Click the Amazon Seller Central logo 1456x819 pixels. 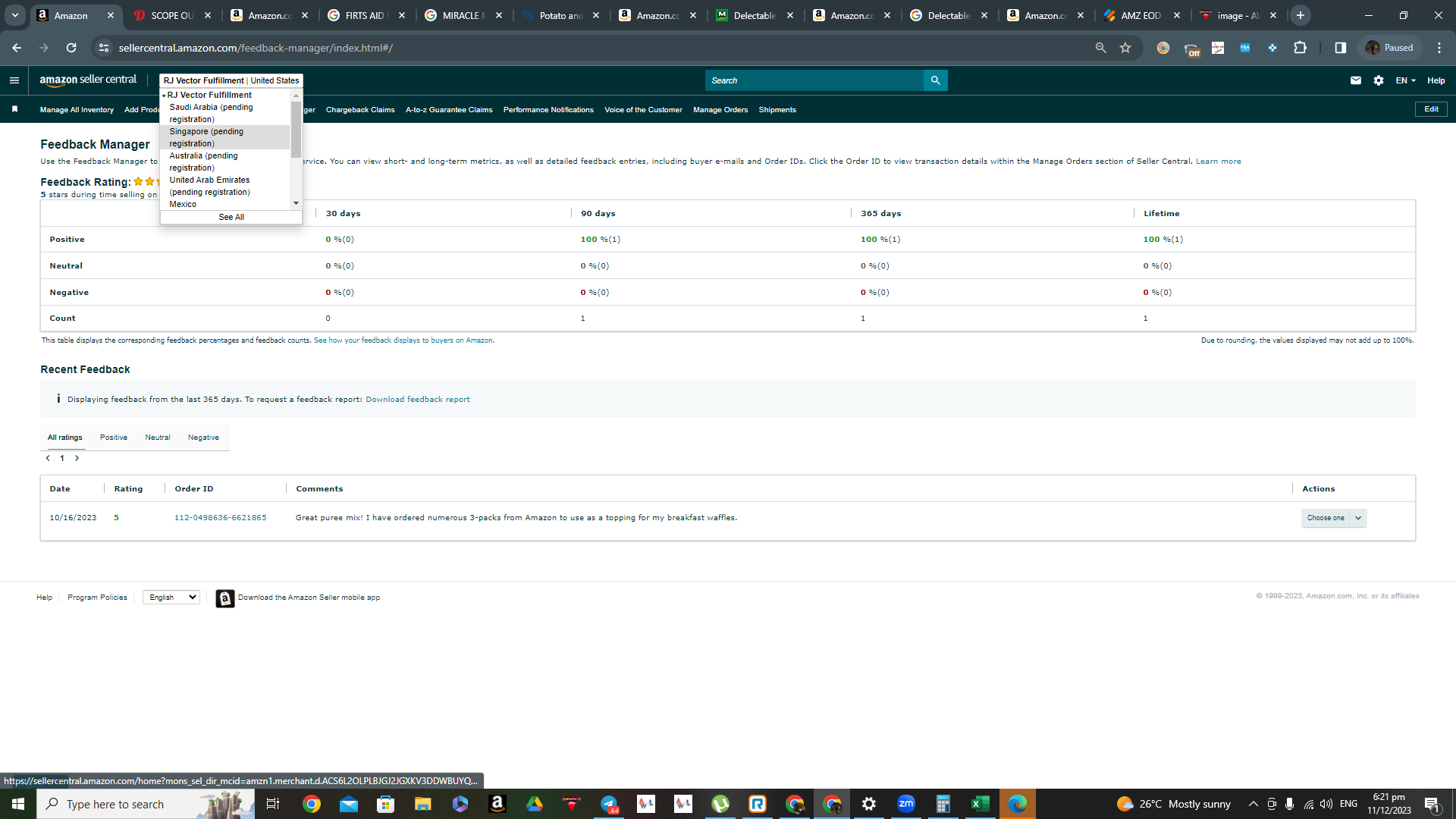88,80
